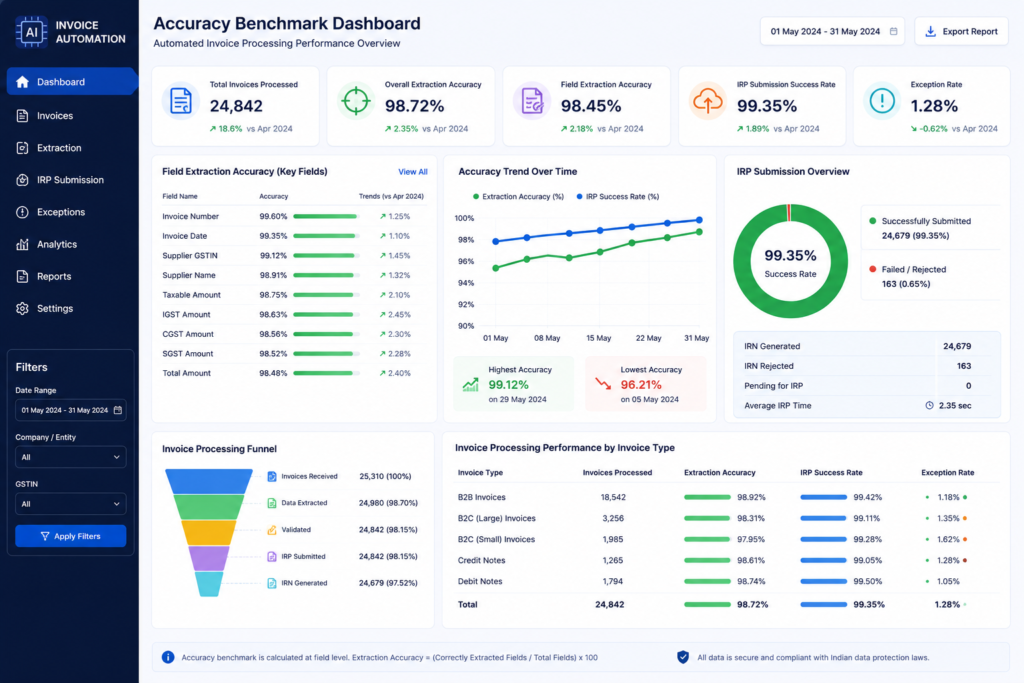Click the Pending for IRP row

pyautogui.click(x=867, y=386)
